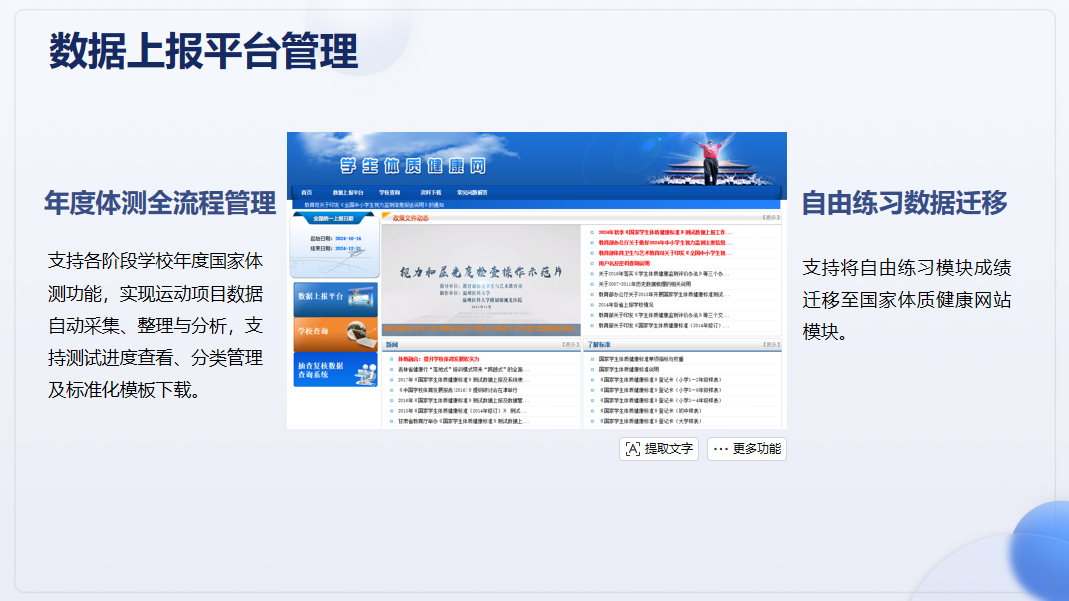Open the red 用户名及密码查询说明 link

pyautogui.click(x=624, y=263)
